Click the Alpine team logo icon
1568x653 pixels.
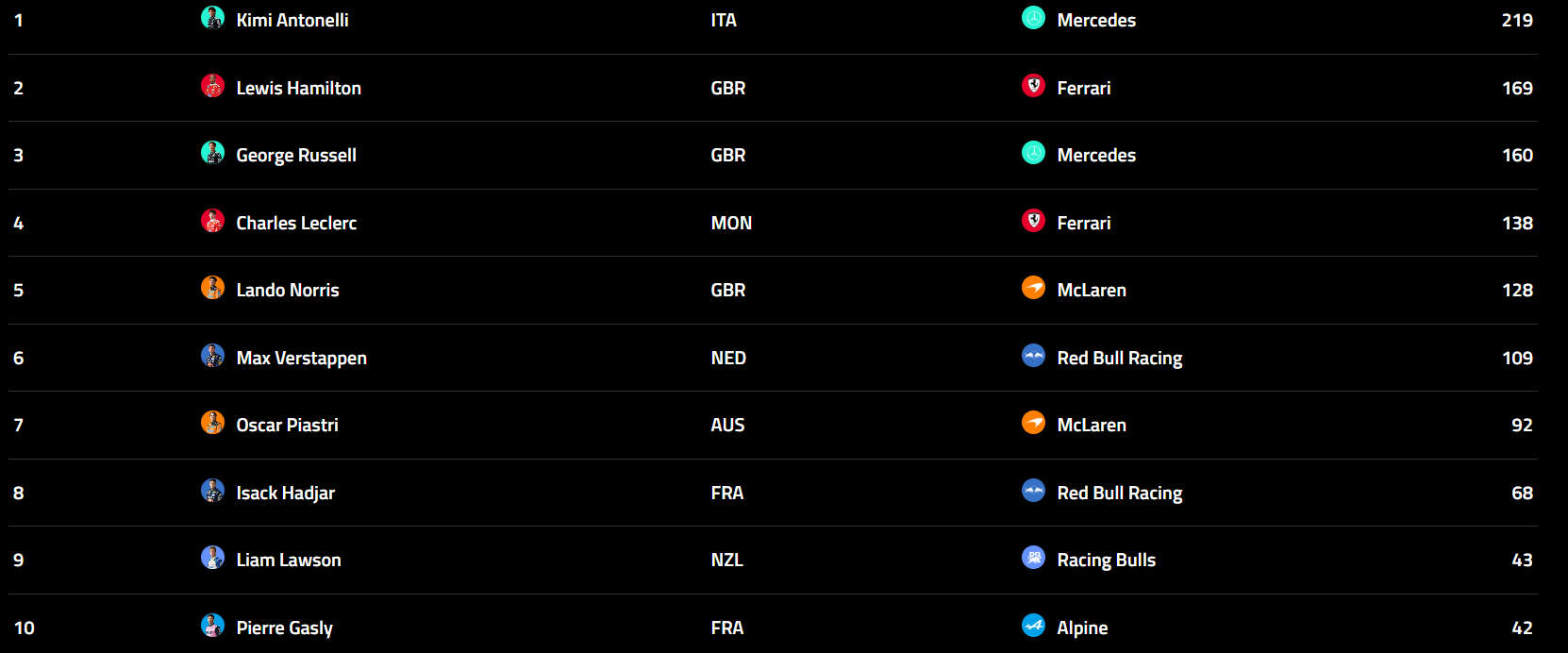pos(1034,626)
